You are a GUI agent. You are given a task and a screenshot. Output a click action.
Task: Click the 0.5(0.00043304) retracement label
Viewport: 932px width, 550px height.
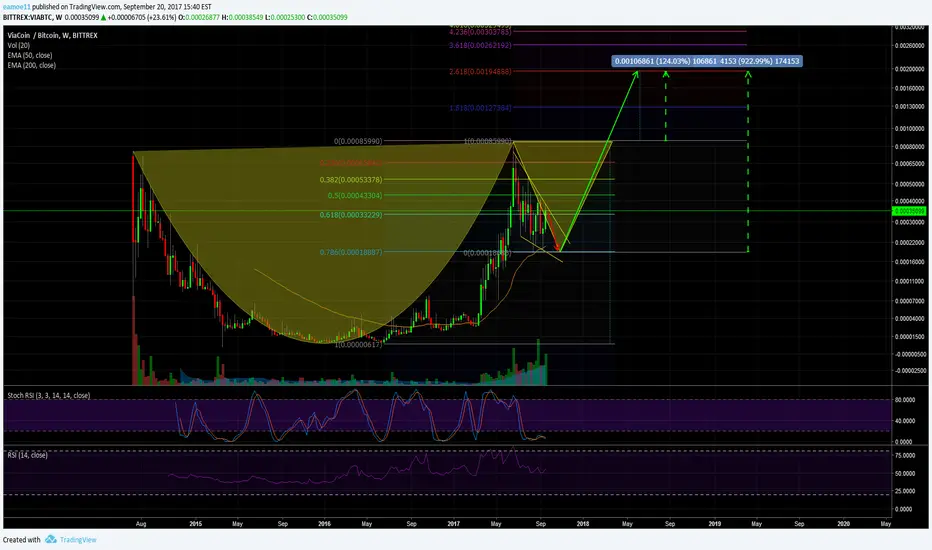point(355,196)
